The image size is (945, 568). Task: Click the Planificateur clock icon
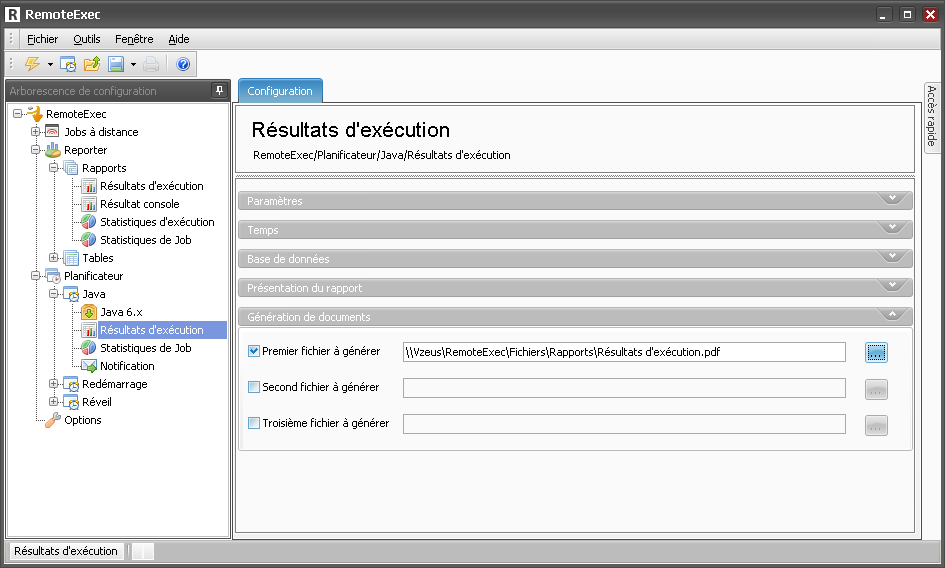[53, 276]
